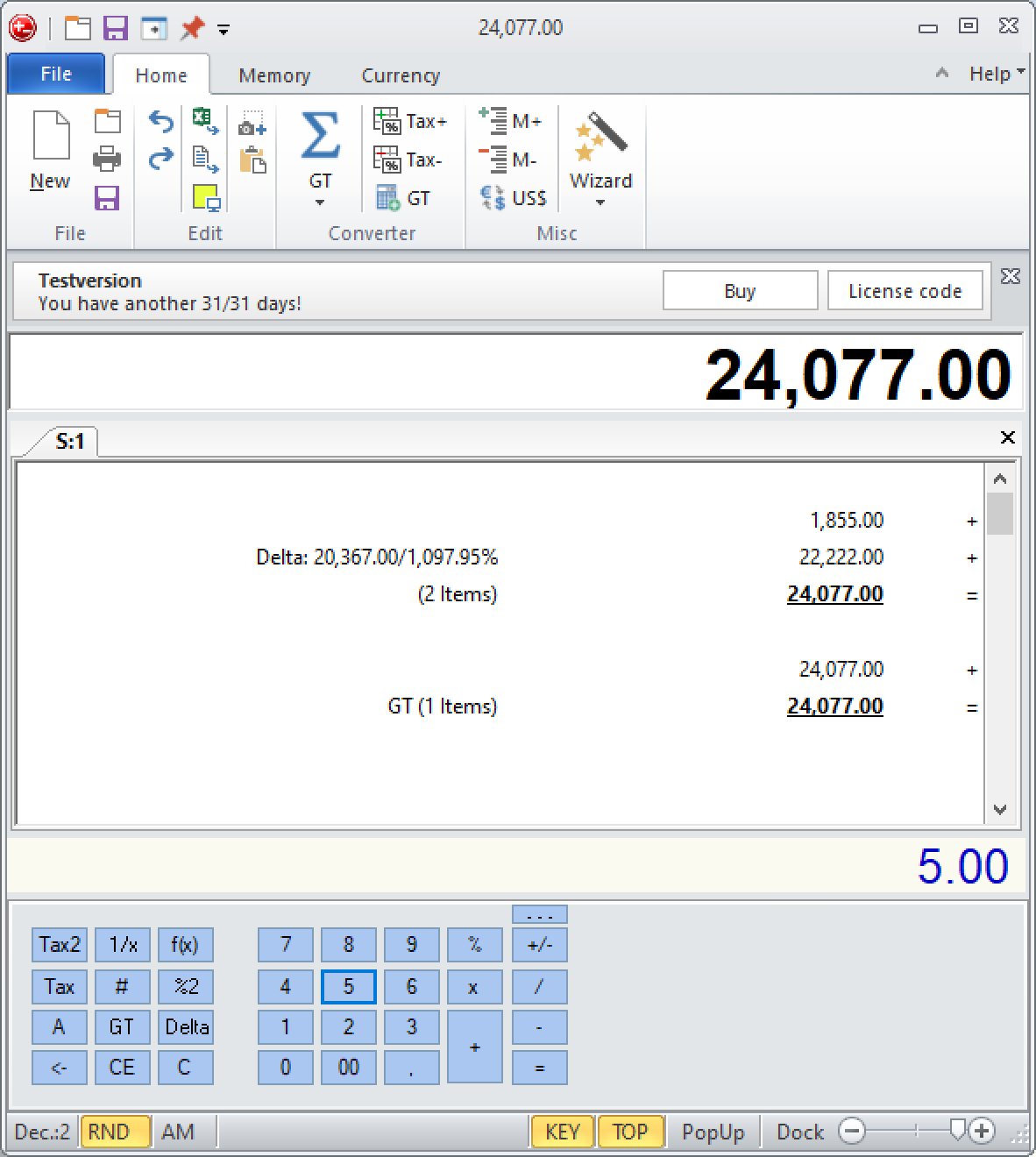This screenshot has height=1157, width=1036.
Task: Expand the Wizard dropdown menu
Action: 600,202
